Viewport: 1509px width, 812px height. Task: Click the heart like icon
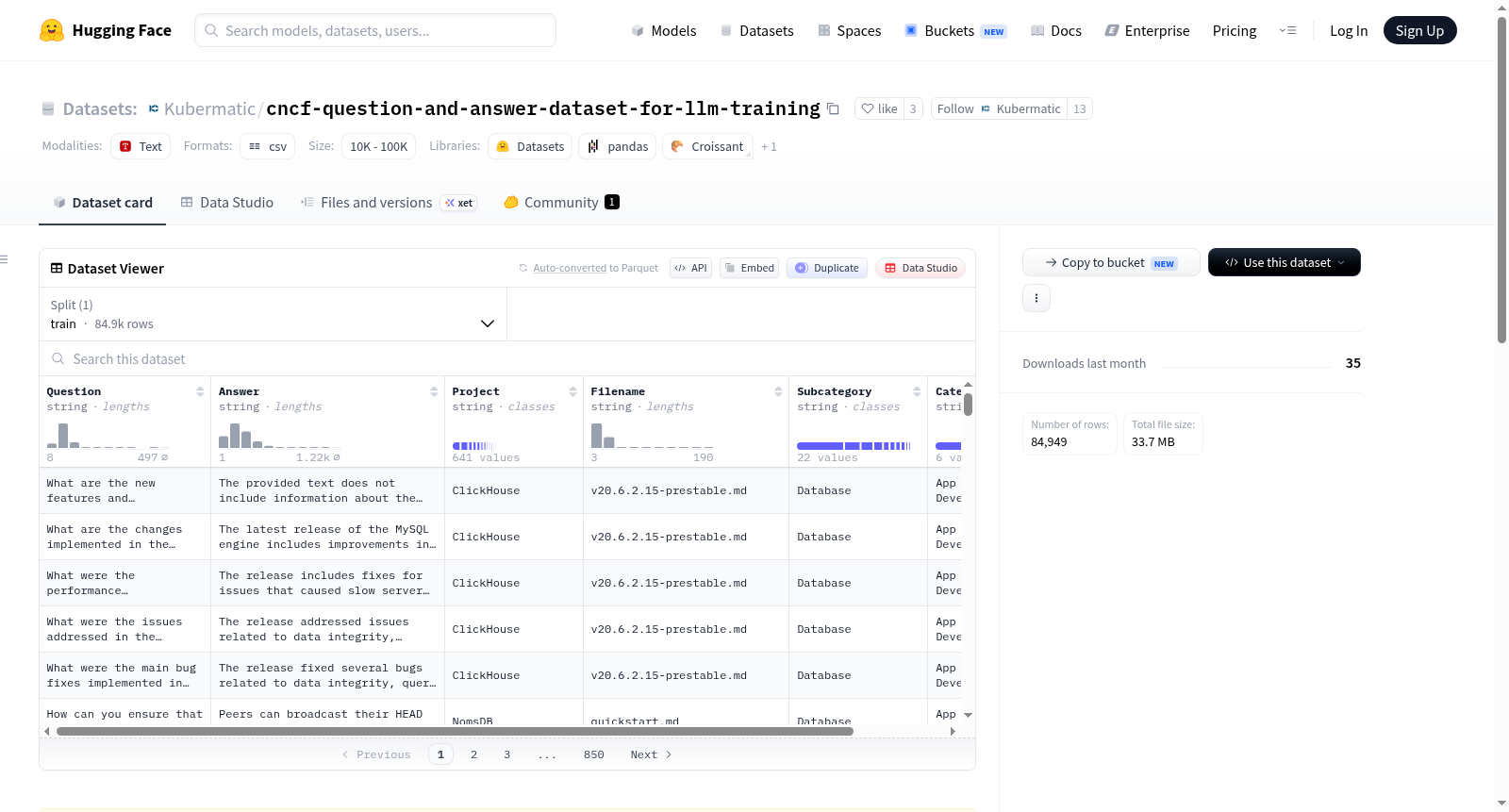coord(868,108)
